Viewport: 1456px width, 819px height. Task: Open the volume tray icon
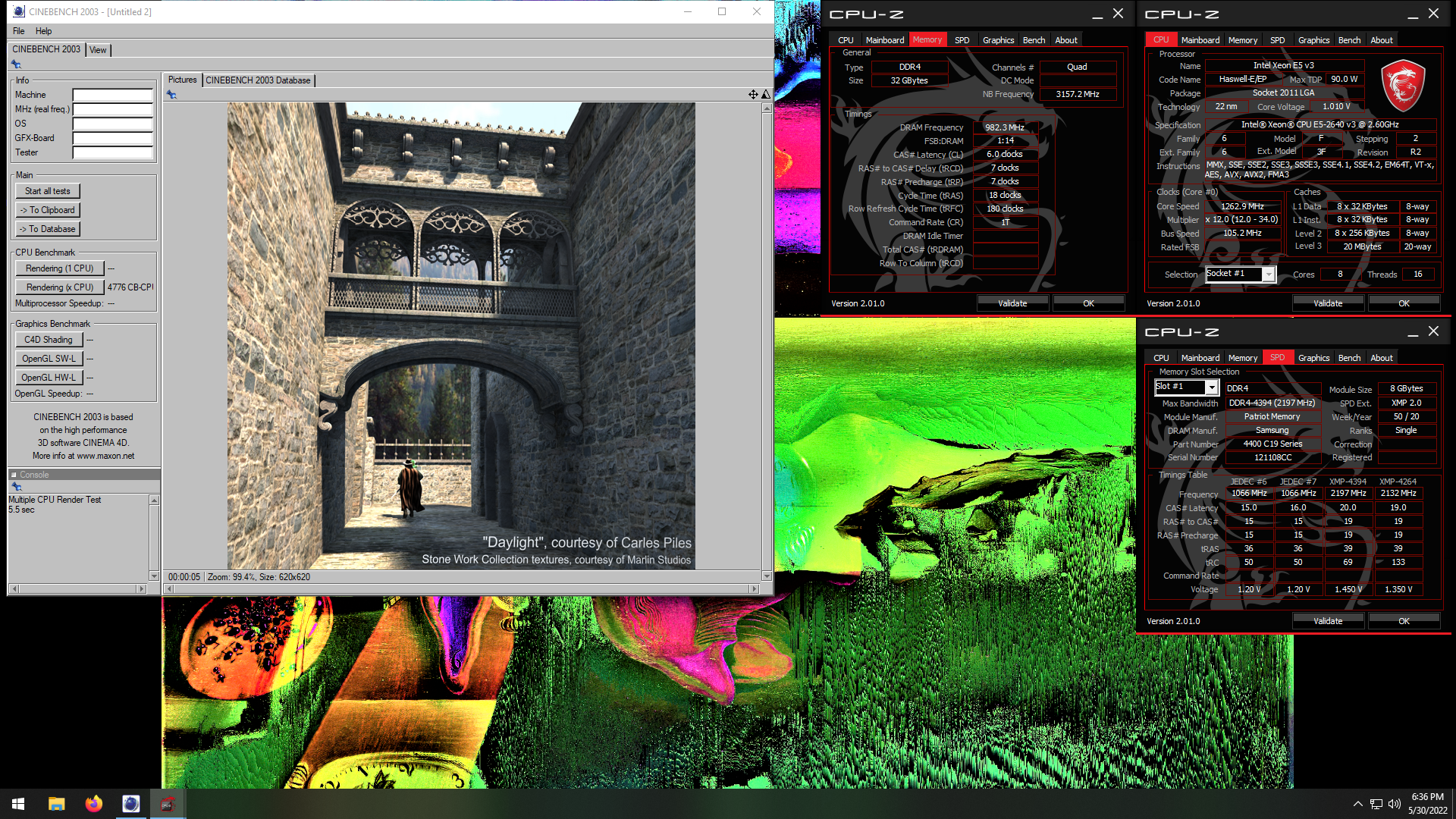click(1395, 804)
